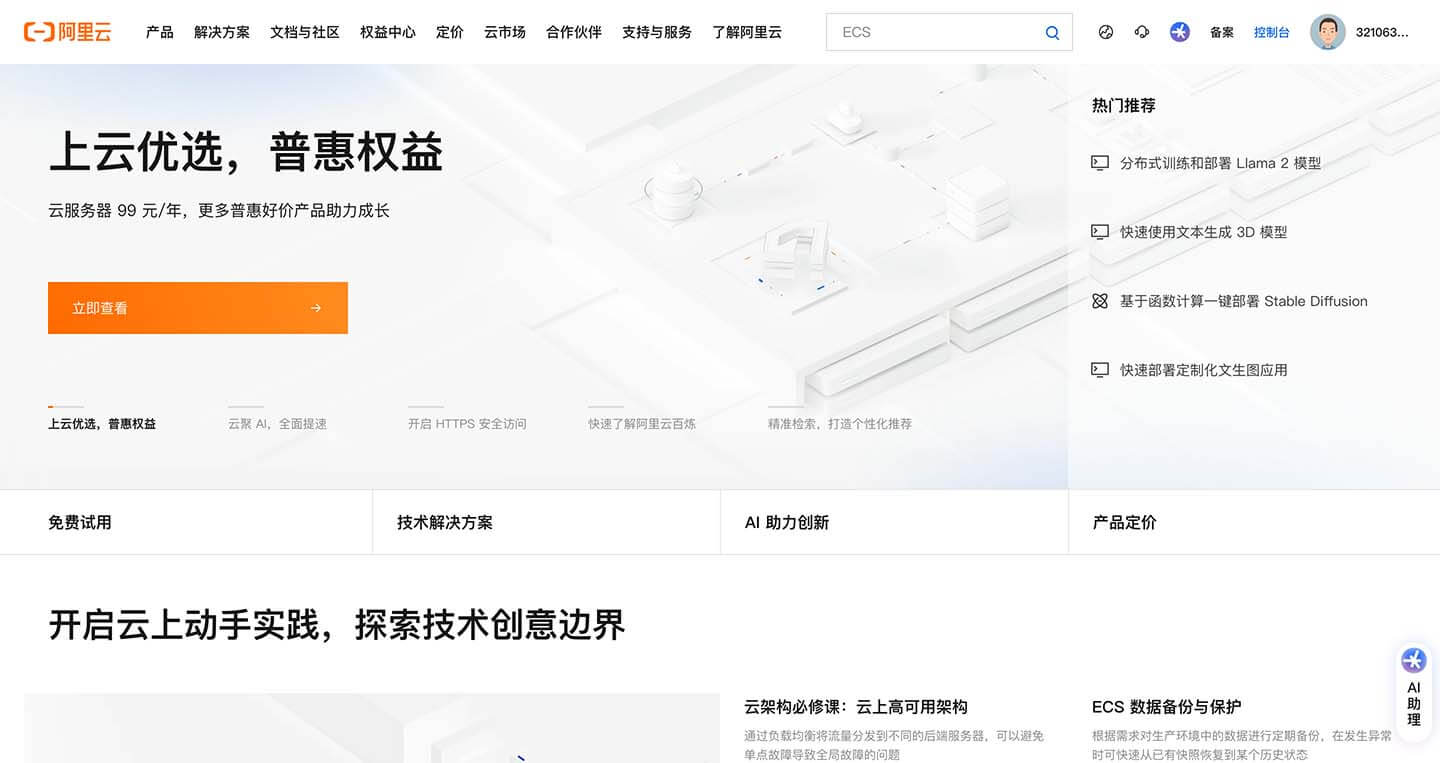Click the Alibaba Cloud logo

[x=68, y=32]
